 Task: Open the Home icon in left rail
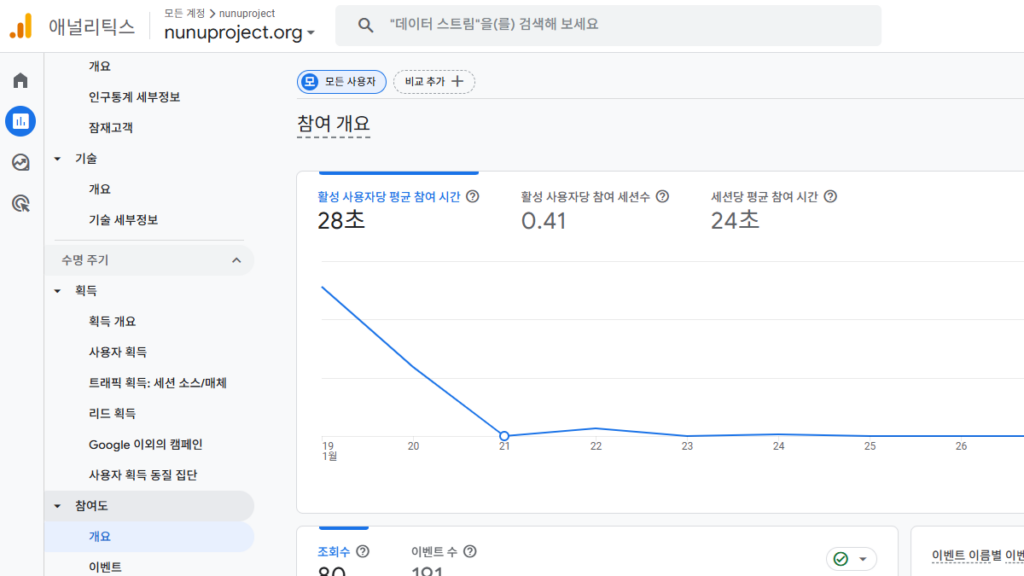coord(20,81)
